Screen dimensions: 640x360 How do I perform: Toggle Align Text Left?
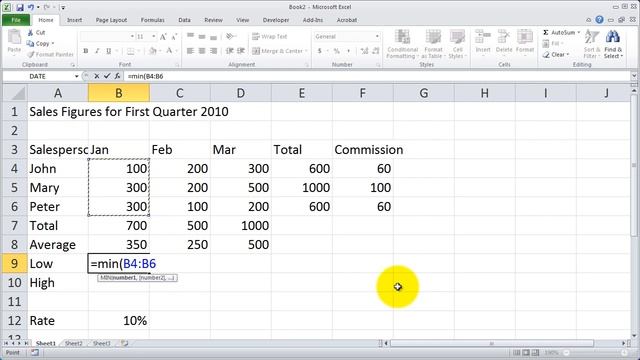tap(191, 51)
